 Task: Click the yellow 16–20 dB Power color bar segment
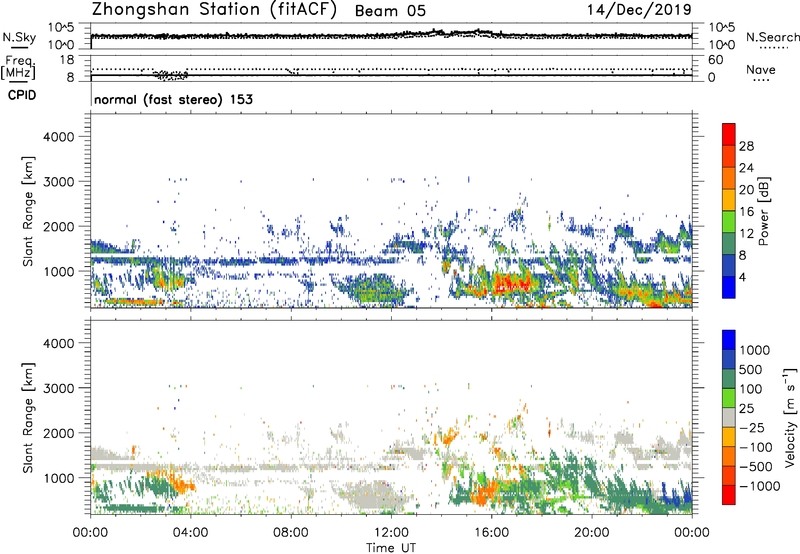coord(729,199)
